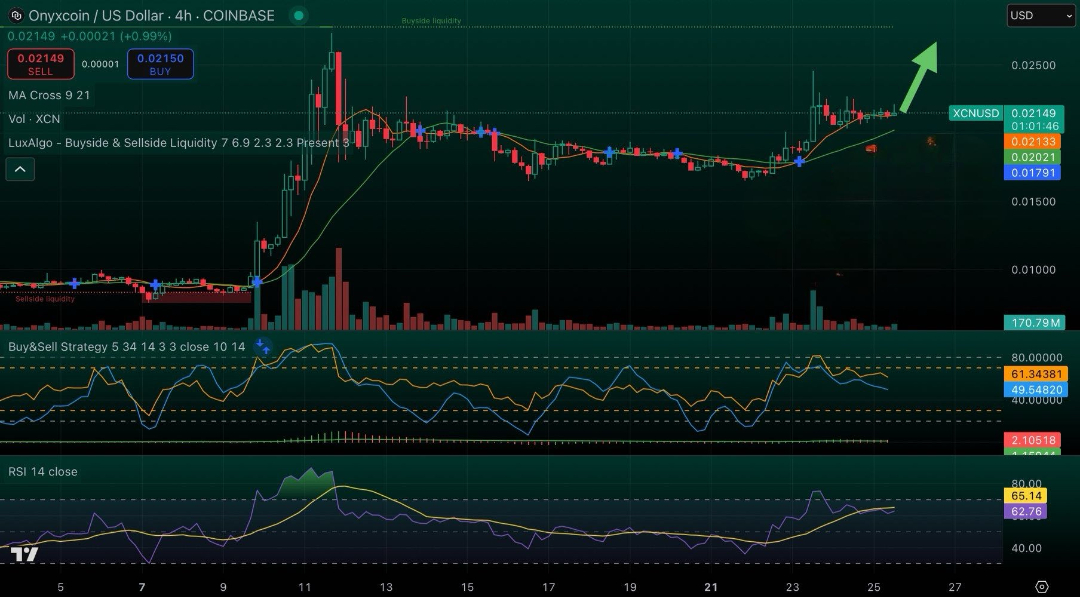The image size is (1080, 597).
Task: Click the orange 61.34381 value tag
Action: (1036, 374)
